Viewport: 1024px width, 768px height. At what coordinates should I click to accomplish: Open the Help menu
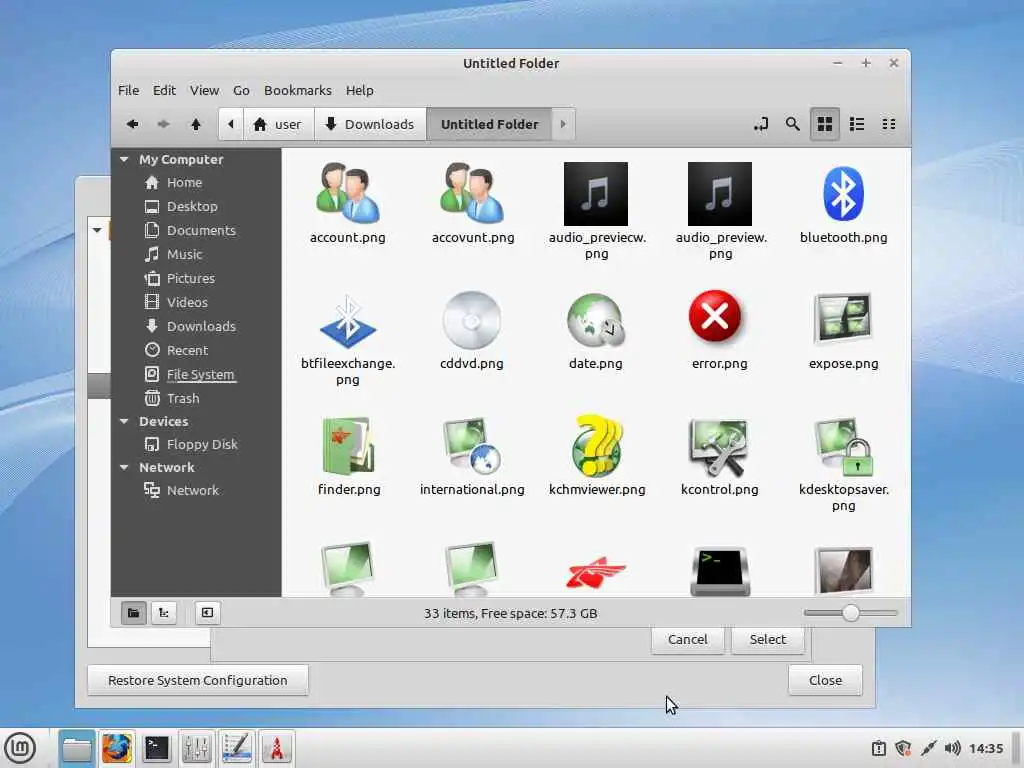point(359,90)
